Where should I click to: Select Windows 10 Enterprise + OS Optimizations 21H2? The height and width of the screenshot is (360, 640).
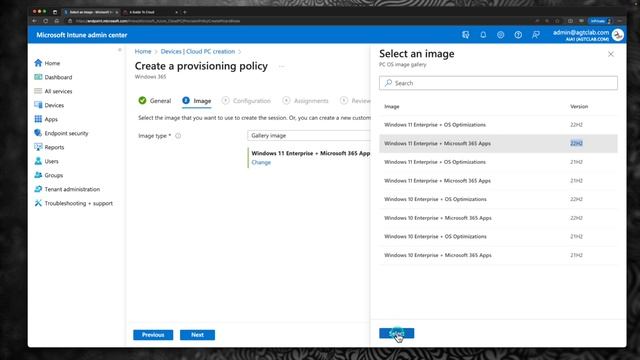click(498, 237)
